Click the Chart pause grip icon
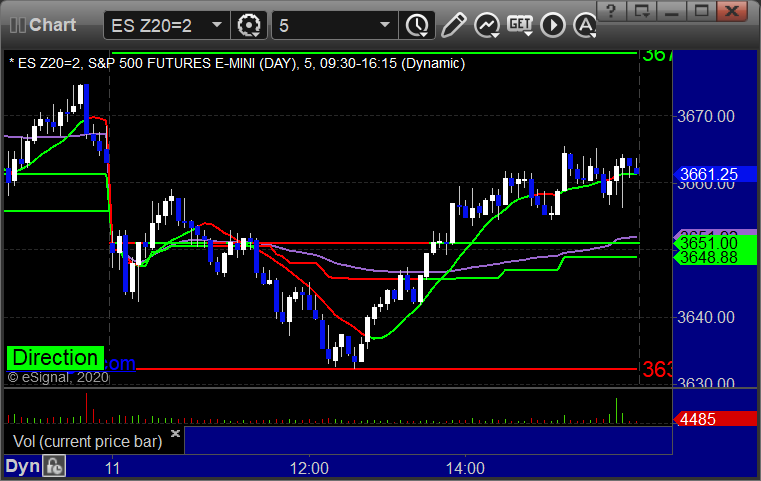Image resolution: width=761 pixels, height=481 pixels. pyautogui.click(x=17, y=25)
